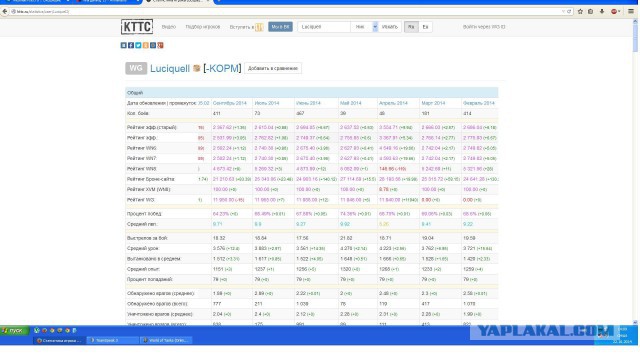Screen dimensions: 640x360
Task: Switch to World of Tanks taskbar window
Action: click(x=166, y=340)
